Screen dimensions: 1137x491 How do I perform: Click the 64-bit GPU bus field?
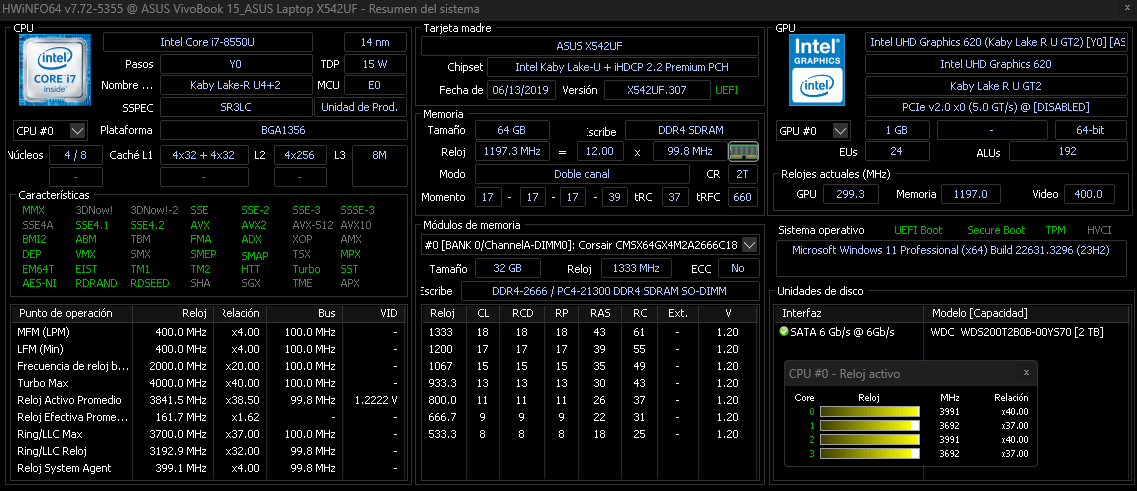1090,131
